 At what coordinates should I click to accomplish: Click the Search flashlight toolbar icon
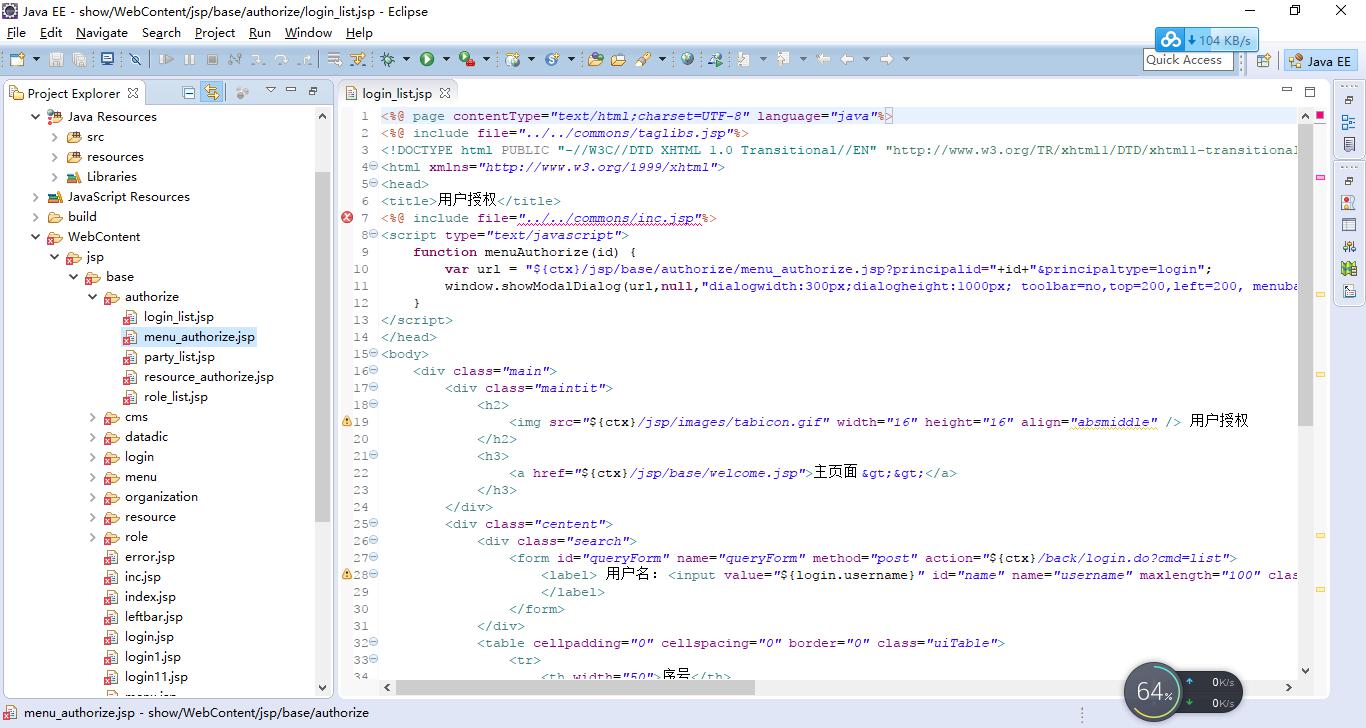(x=642, y=60)
